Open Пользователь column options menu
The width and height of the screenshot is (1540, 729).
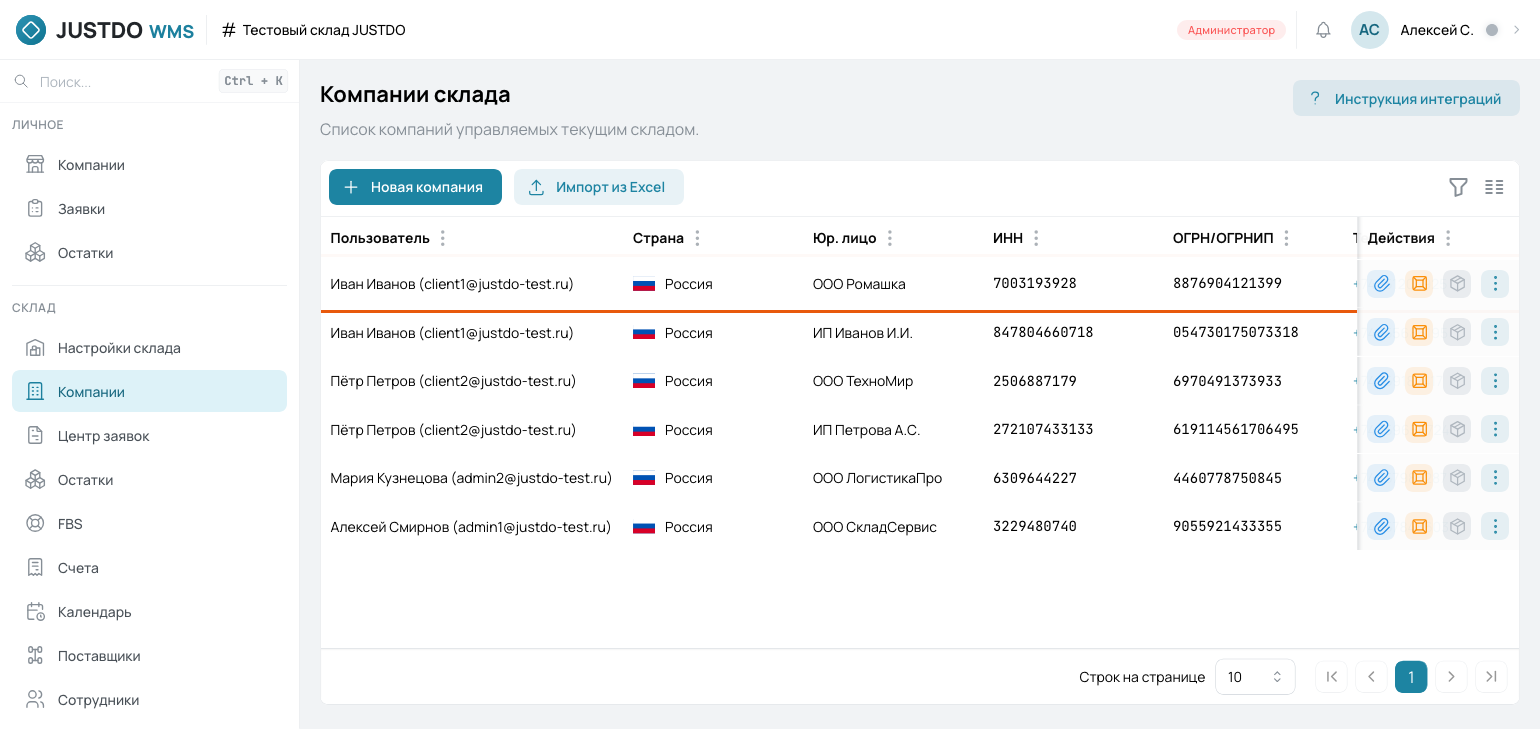point(443,238)
